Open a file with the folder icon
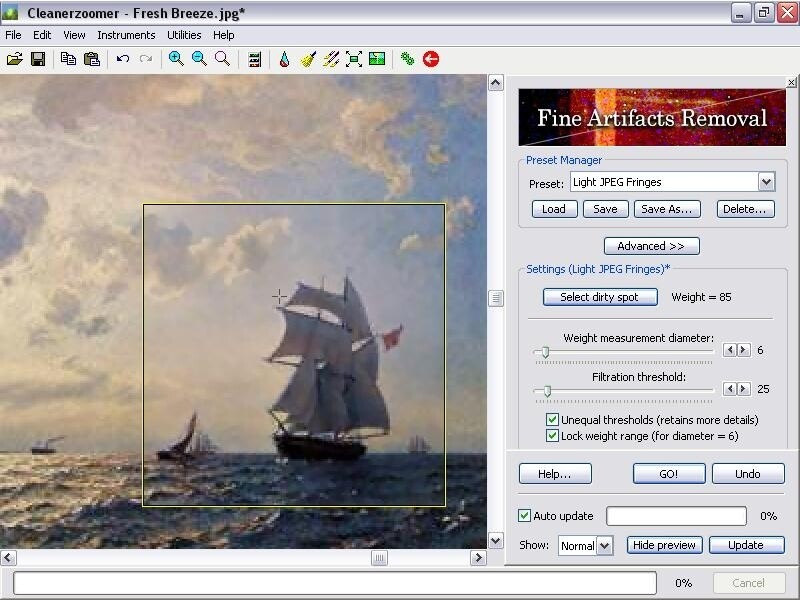The image size is (800, 600). point(15,59)
